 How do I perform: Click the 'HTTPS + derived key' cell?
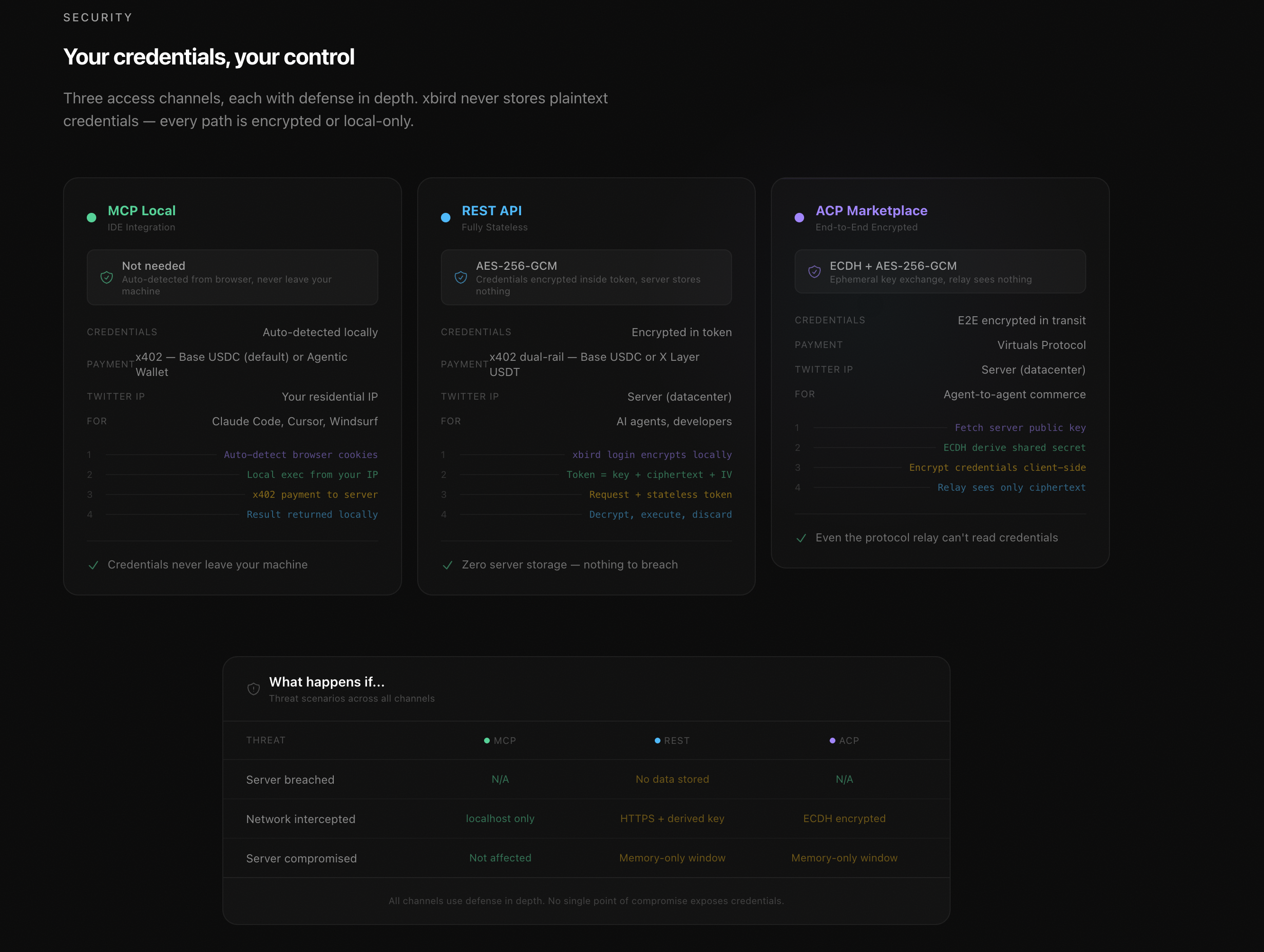[672, 819]
